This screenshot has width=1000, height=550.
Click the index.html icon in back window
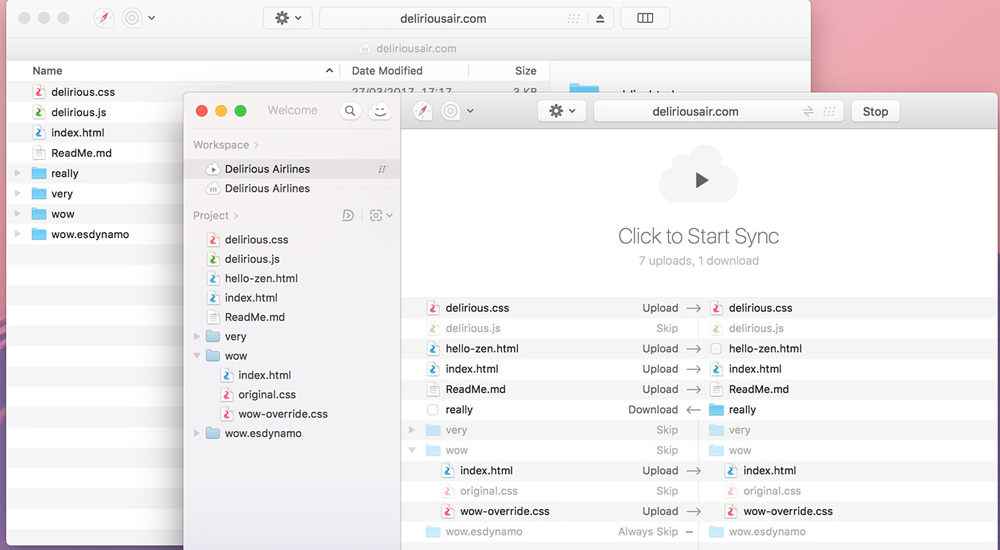click(39, 132)
